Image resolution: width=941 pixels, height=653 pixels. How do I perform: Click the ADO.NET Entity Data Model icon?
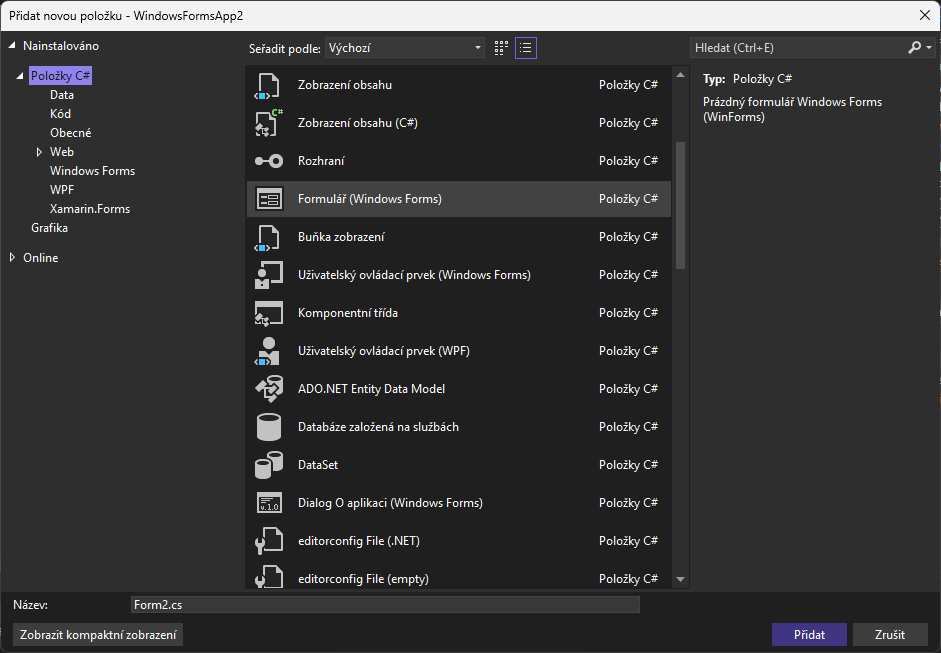pyautogui.click(x=269, y=389)
